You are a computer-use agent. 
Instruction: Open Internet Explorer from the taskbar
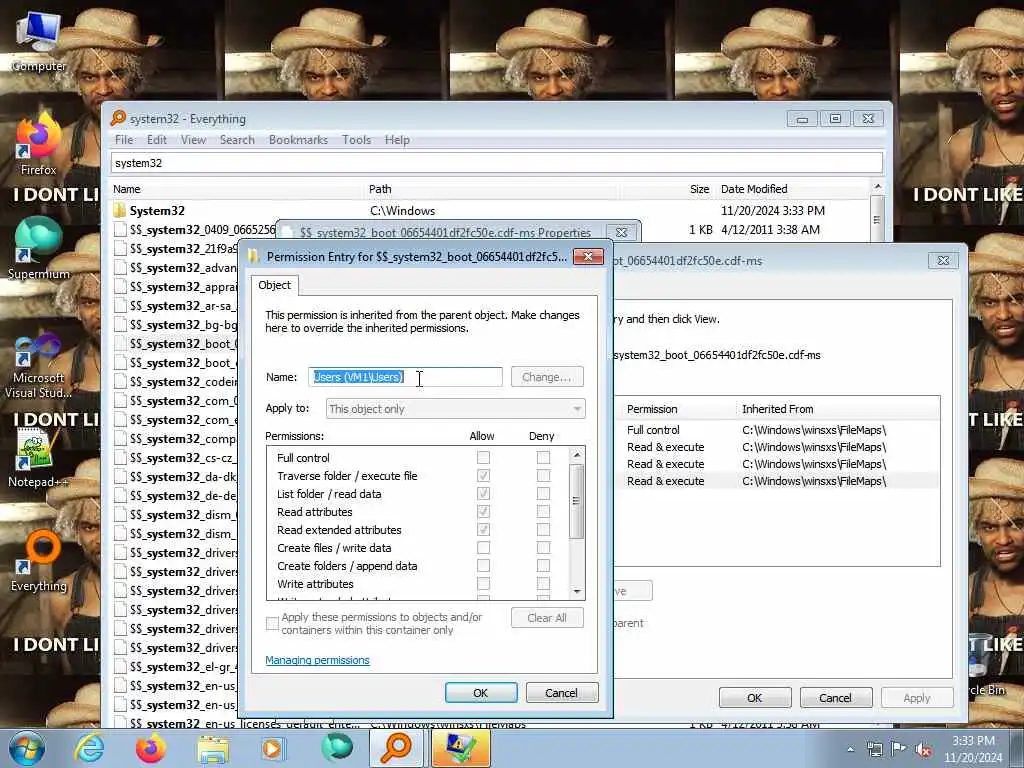pyautogui.click(x=88, y=748)
